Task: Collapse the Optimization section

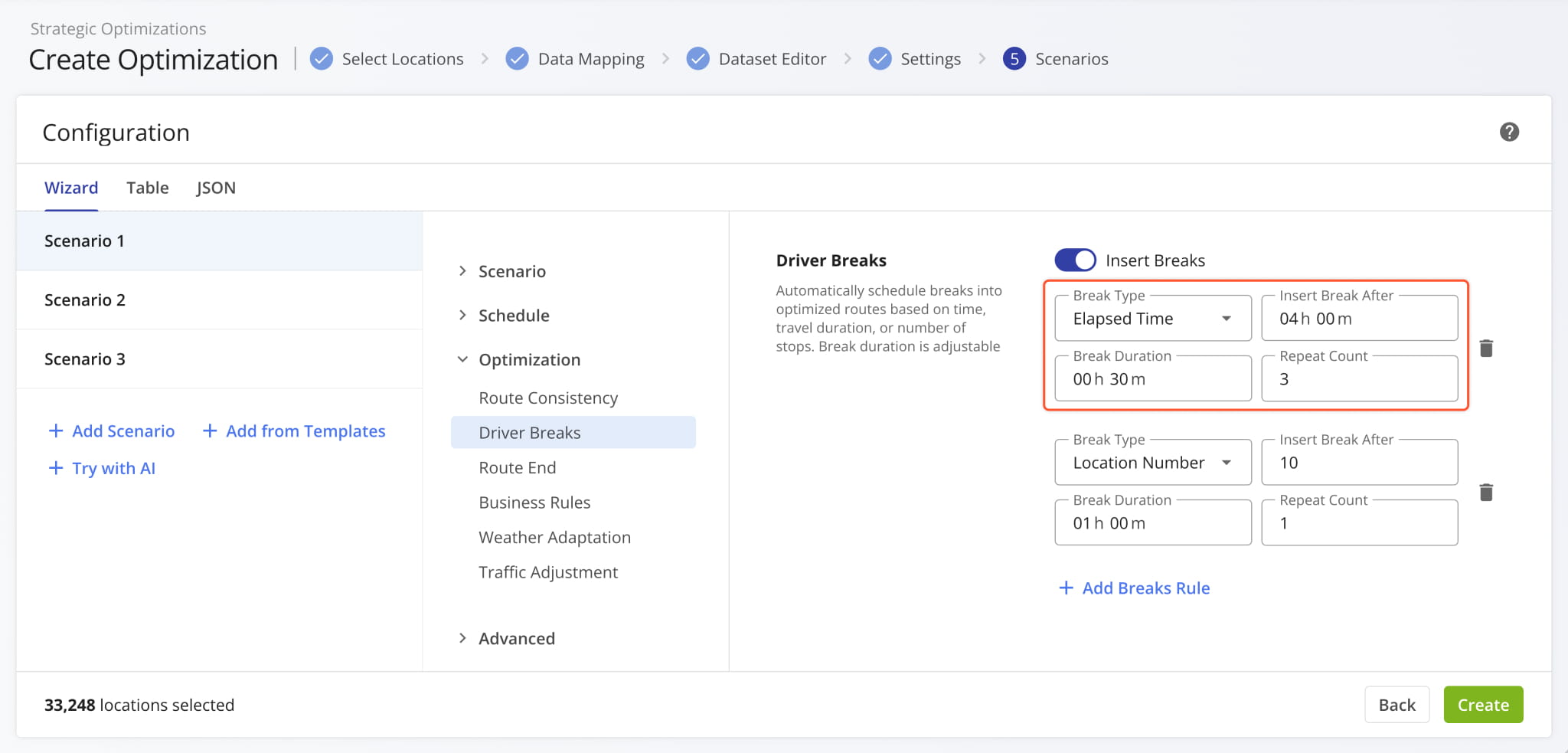Action: tap(528, 360)
